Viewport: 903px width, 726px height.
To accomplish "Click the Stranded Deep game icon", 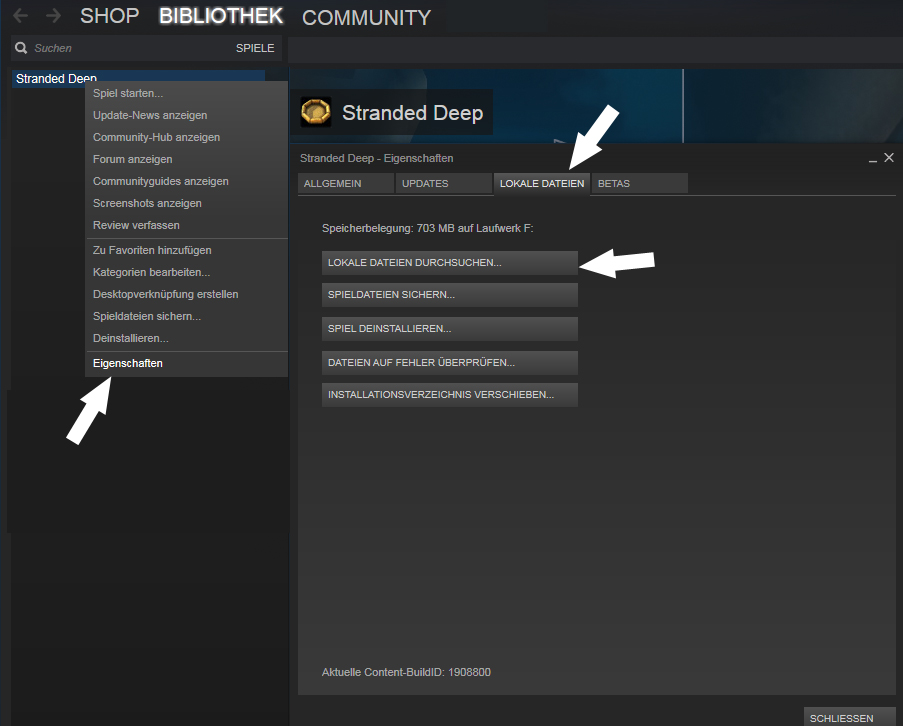I will click(316, 113).
